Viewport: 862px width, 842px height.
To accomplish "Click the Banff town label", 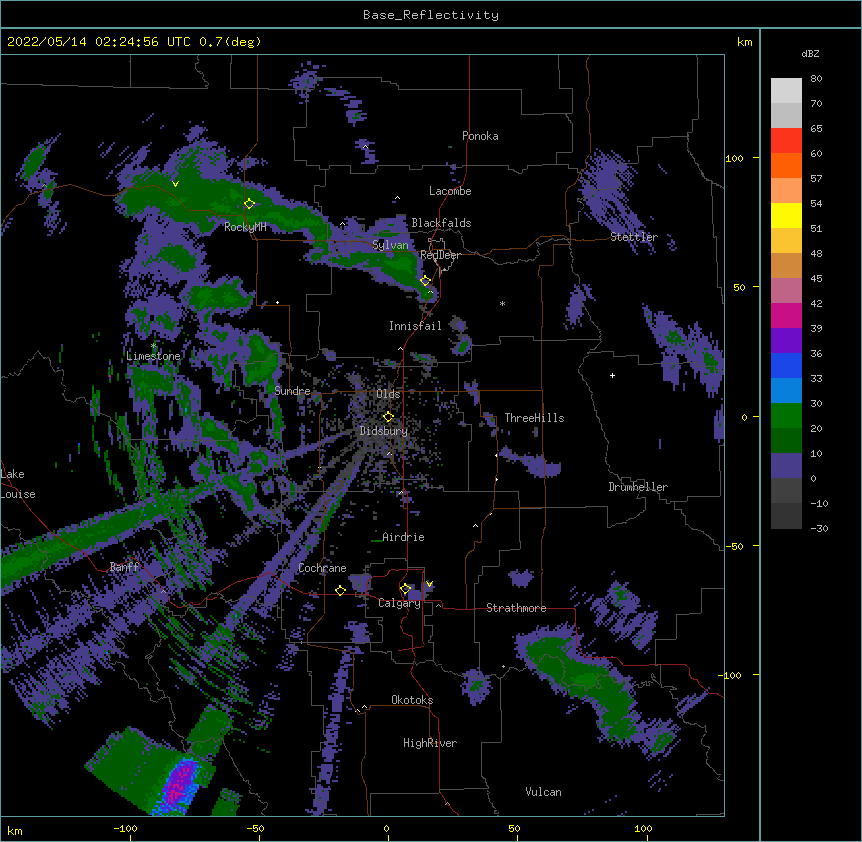I will 124,567.
